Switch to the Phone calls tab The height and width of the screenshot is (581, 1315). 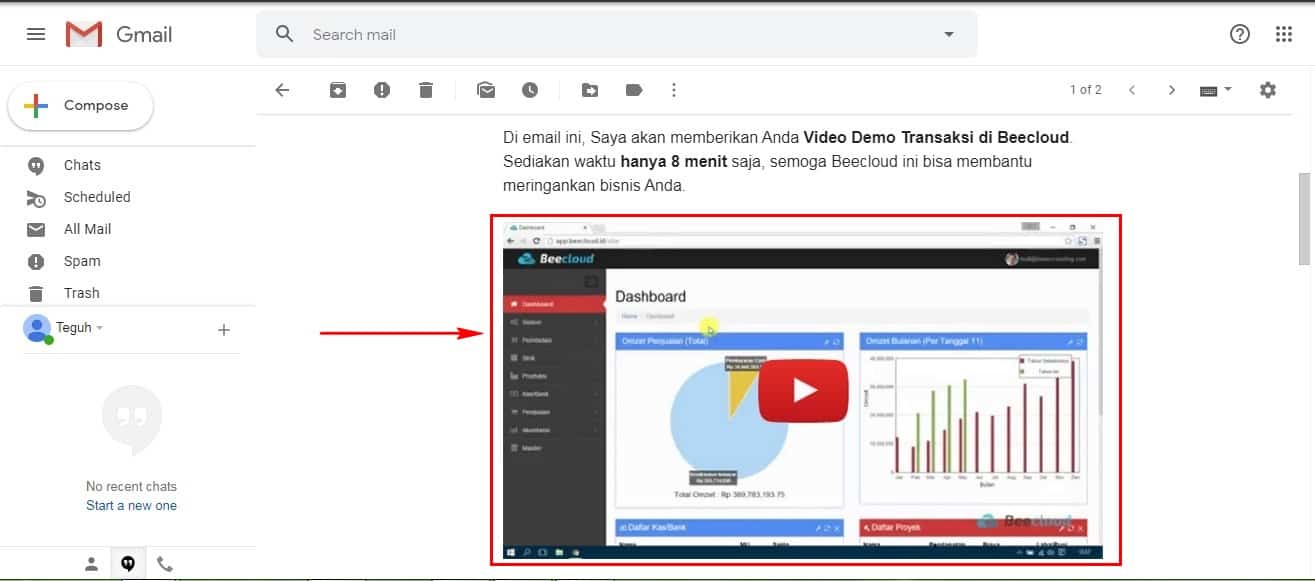click(x=165, y=564)
